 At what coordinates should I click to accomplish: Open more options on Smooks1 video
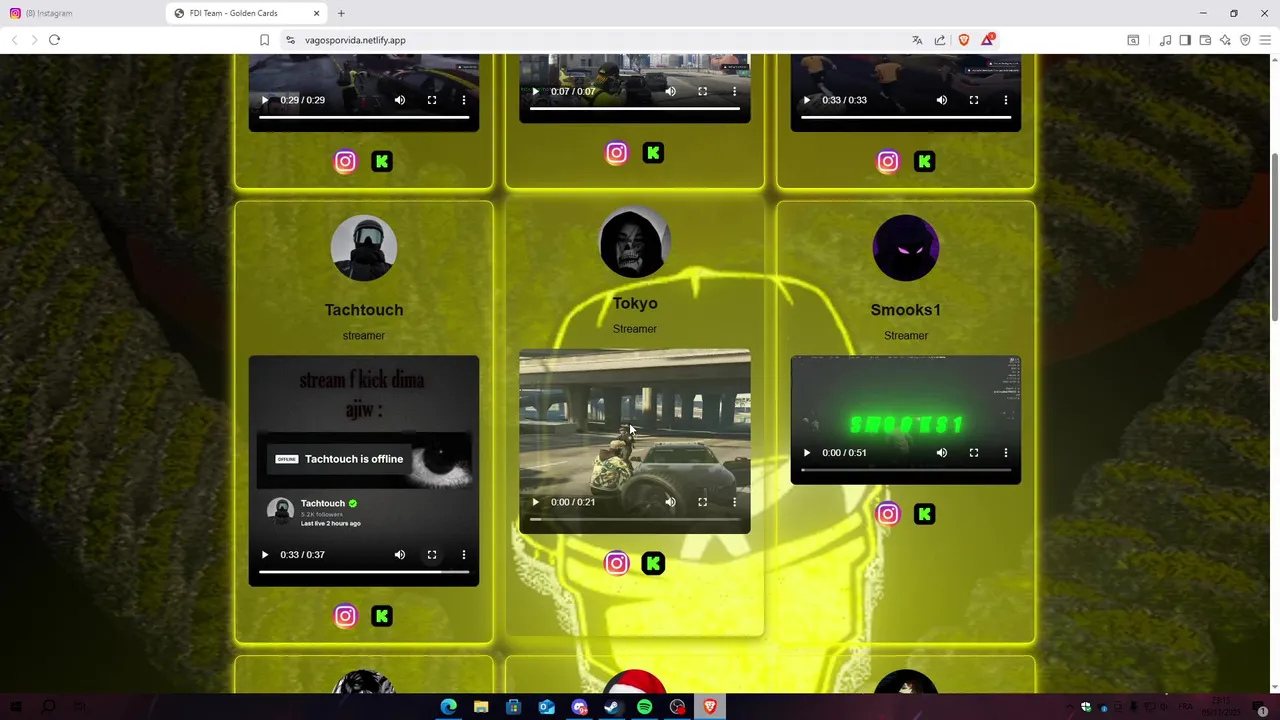1006,453
